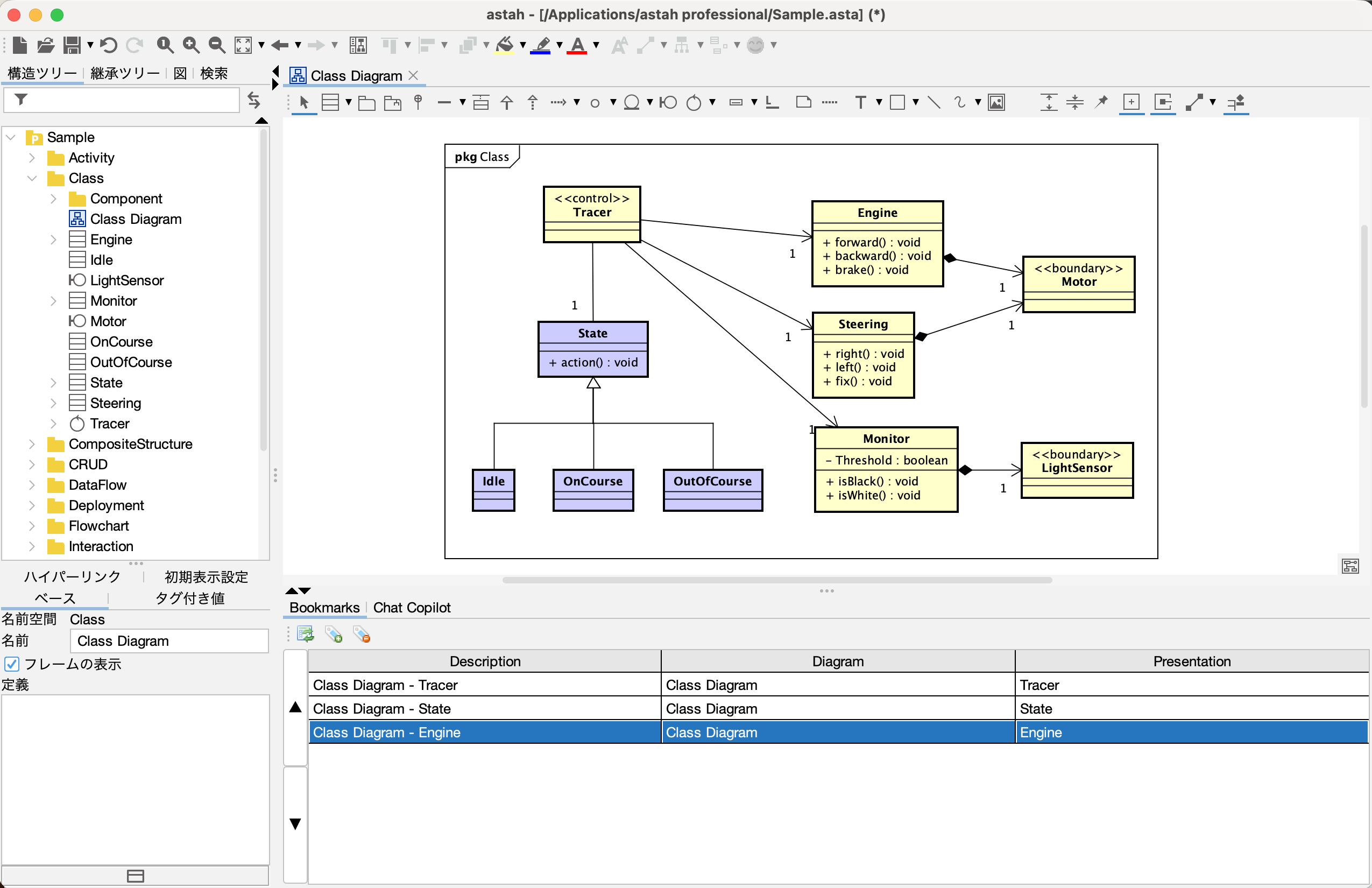
Task: Click the red font color swatch icon
Action: (577, 45)
